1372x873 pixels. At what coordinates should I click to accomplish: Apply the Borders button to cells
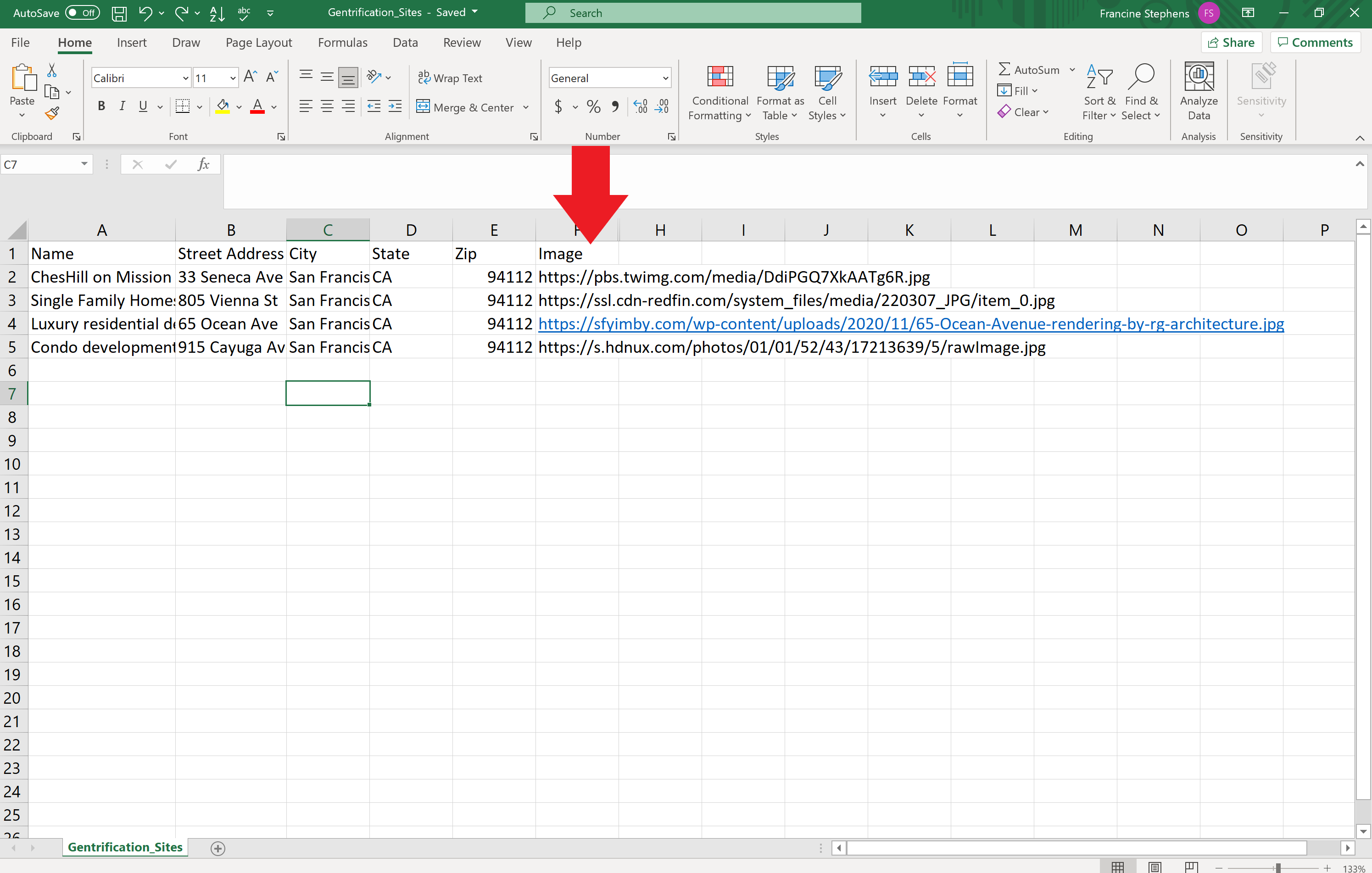[x=182, y=106]
